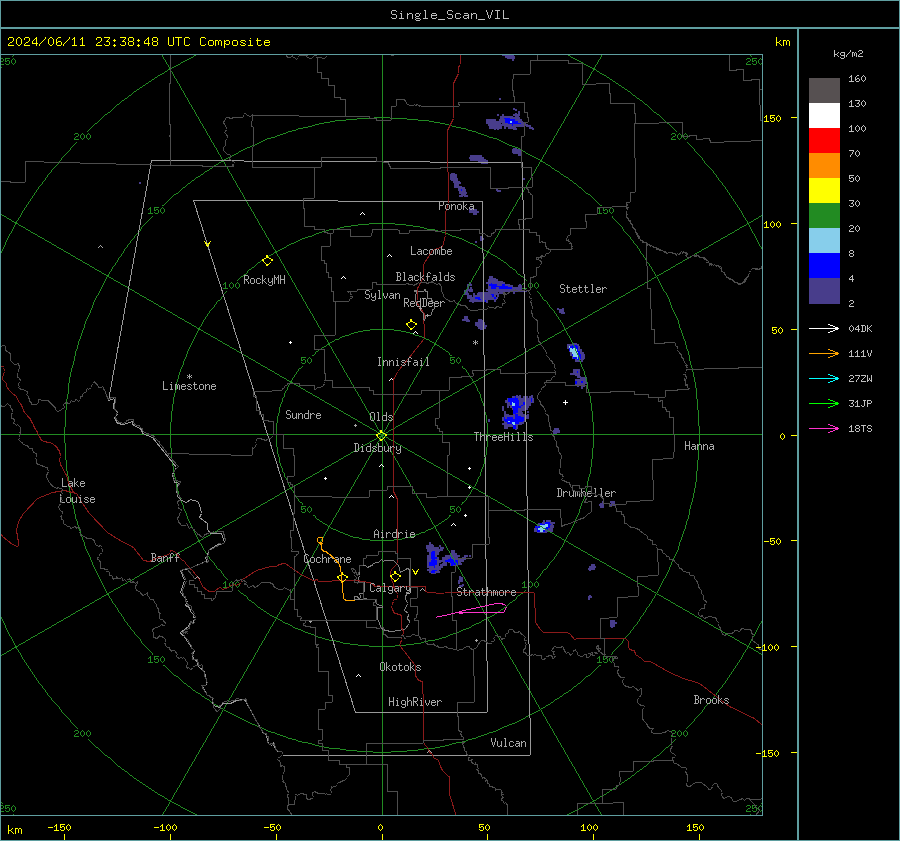Screen dimensions: 900x841
Task: Click the Strathmore label
Action: 486,592
